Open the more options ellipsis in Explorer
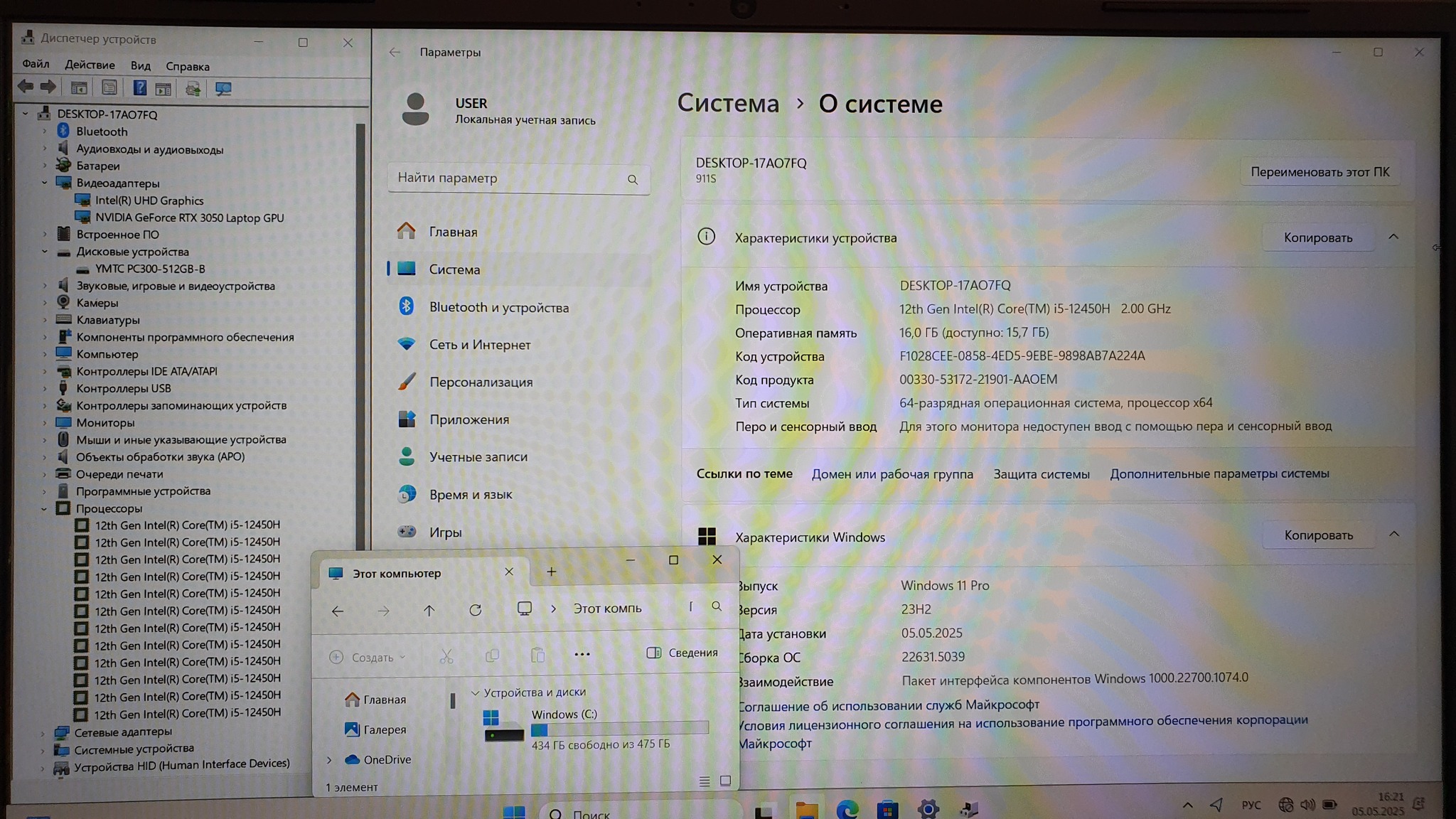1456x819 pixels. coord(582,654)
